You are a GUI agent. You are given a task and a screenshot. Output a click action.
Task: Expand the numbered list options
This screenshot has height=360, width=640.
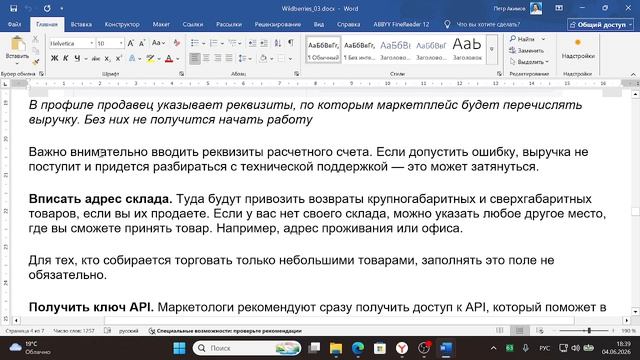[x=222, y=43]
